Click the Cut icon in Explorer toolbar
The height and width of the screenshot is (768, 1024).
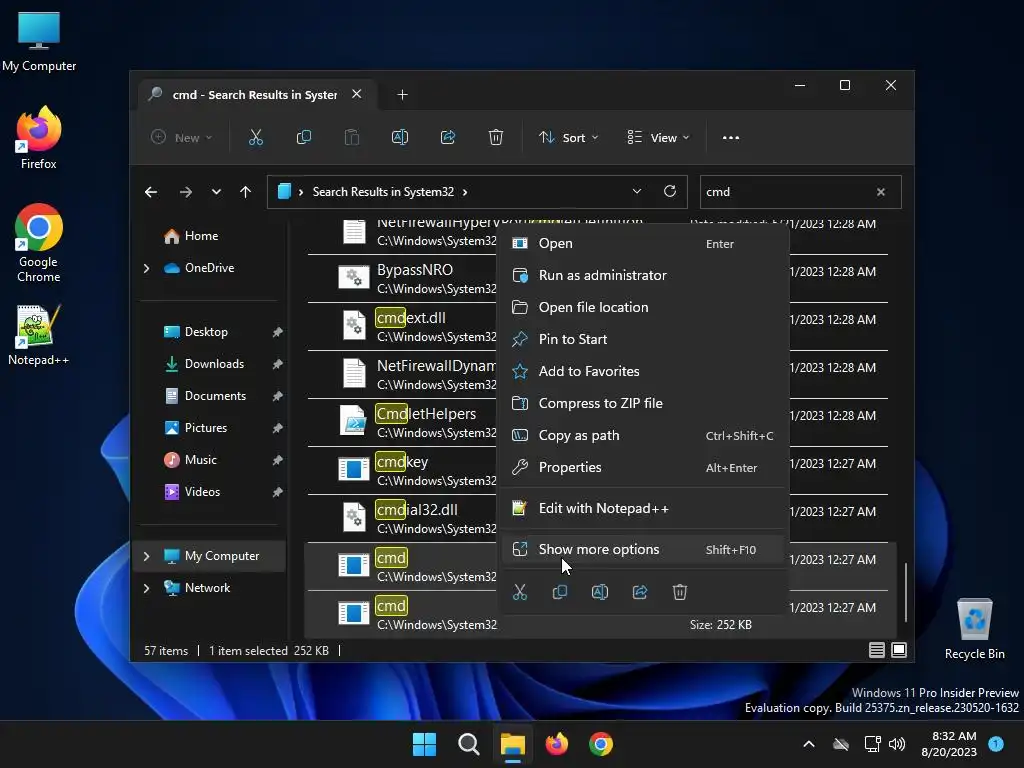(x=255, y=137)
